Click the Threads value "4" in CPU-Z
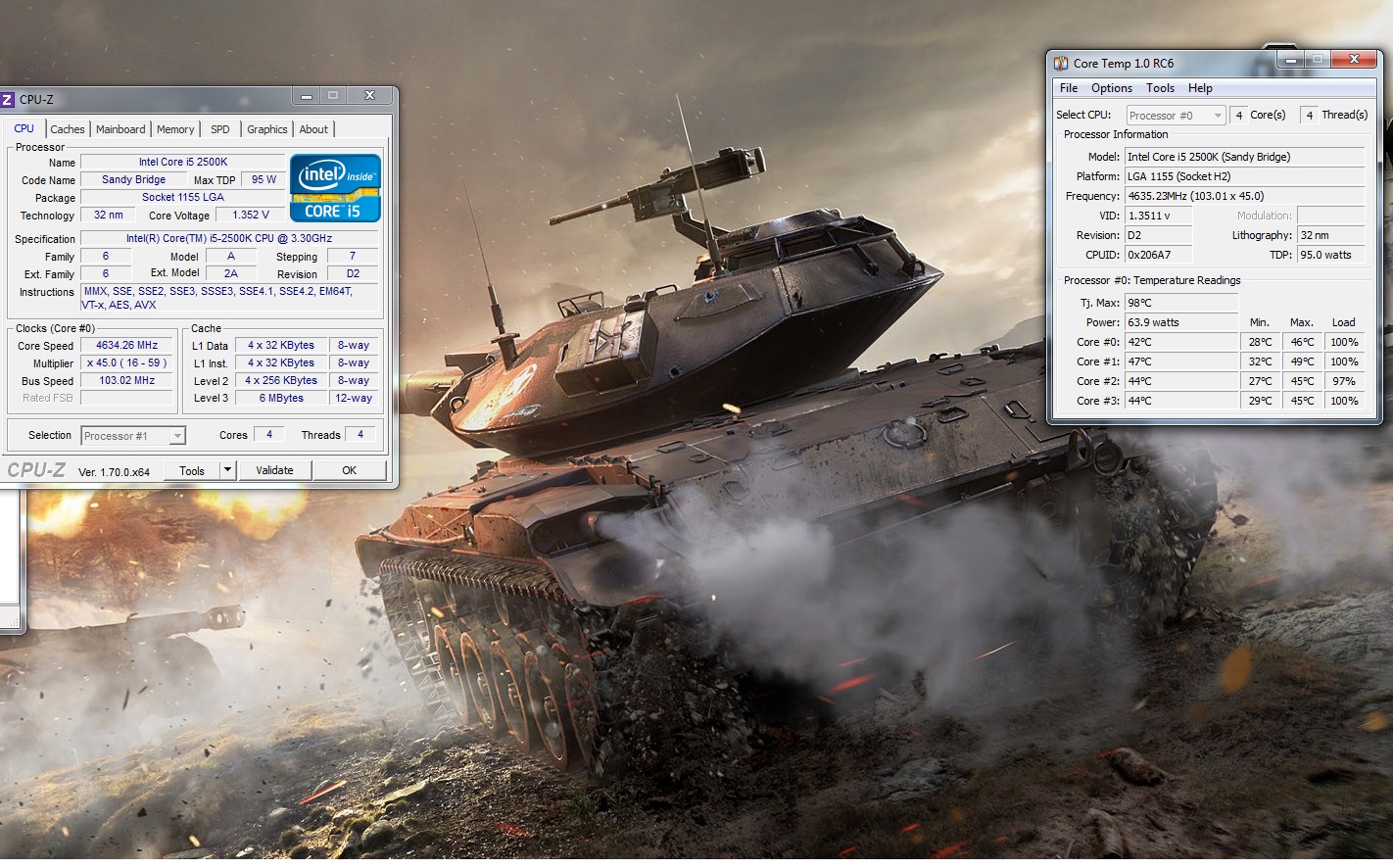Viewport: 1393px width, 868px height. pyautogui.click(x=360, y=435)
